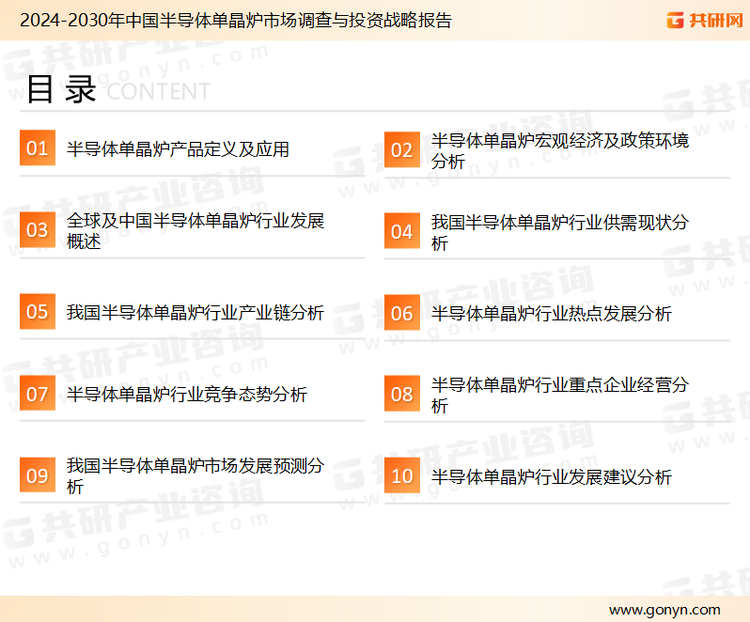This screenshot has width=750, height=622.
Task: Open chapter 我国半导体单晶炉市场发展预测分析
Action: [x=196, y=476]
